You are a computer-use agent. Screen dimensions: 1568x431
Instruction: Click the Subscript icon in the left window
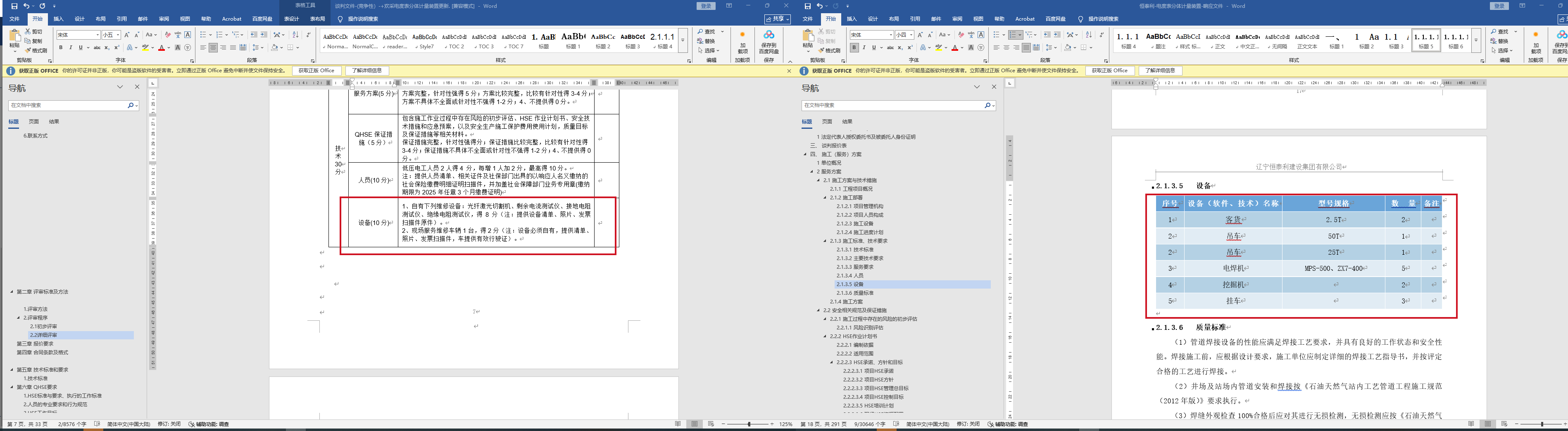pyautogui.click(x=107, y=47)
